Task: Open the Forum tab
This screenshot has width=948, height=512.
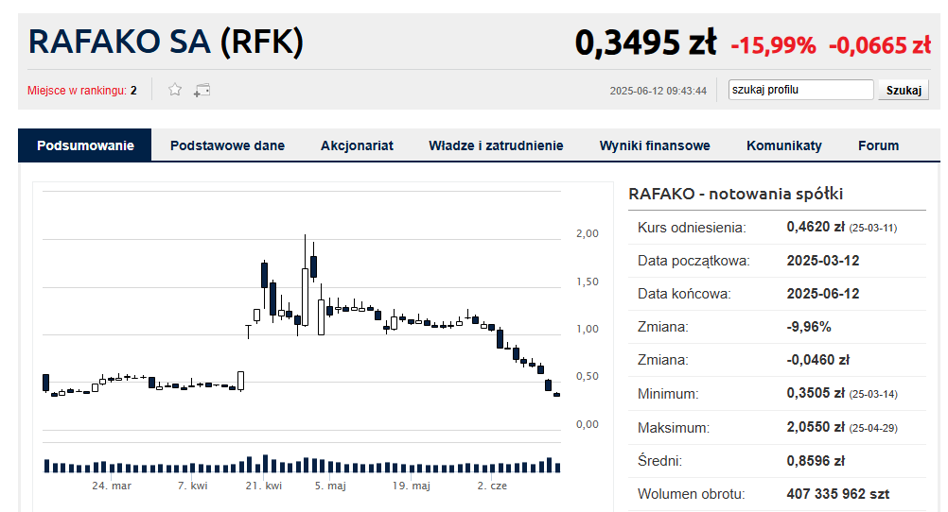Action: click(x=878, y=145)
